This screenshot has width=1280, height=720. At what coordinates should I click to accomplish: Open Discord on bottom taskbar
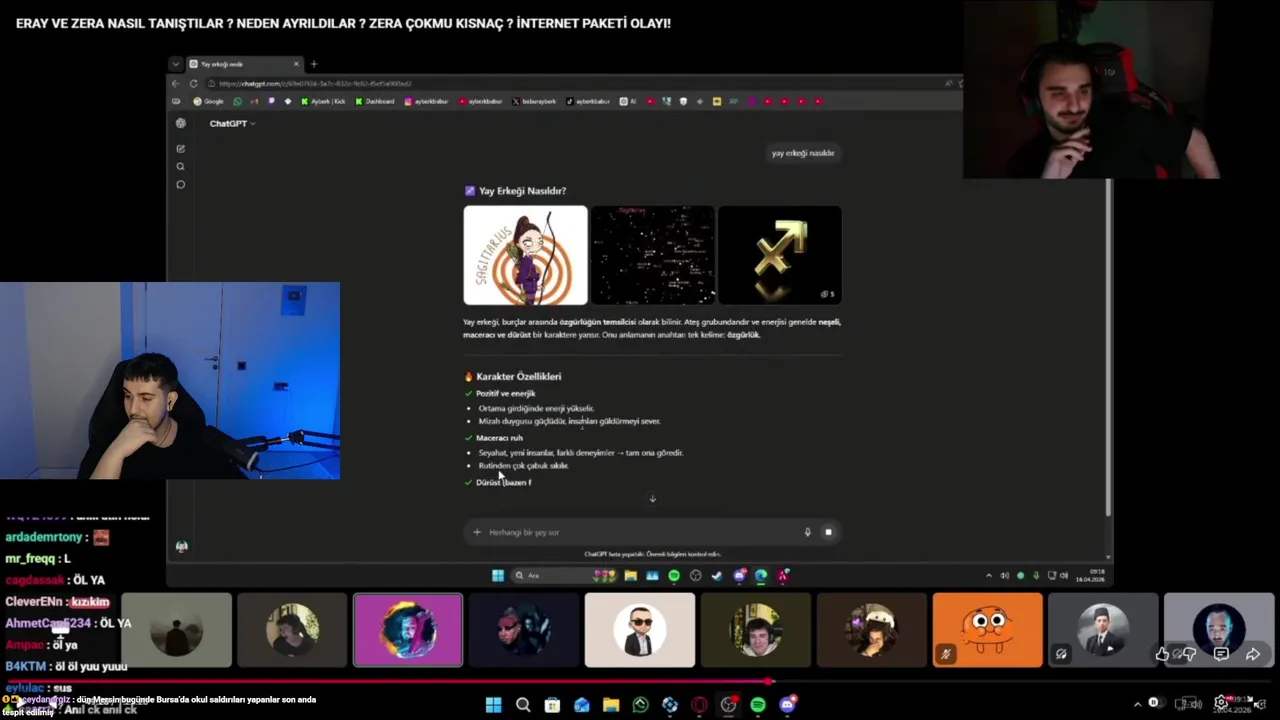787,705
